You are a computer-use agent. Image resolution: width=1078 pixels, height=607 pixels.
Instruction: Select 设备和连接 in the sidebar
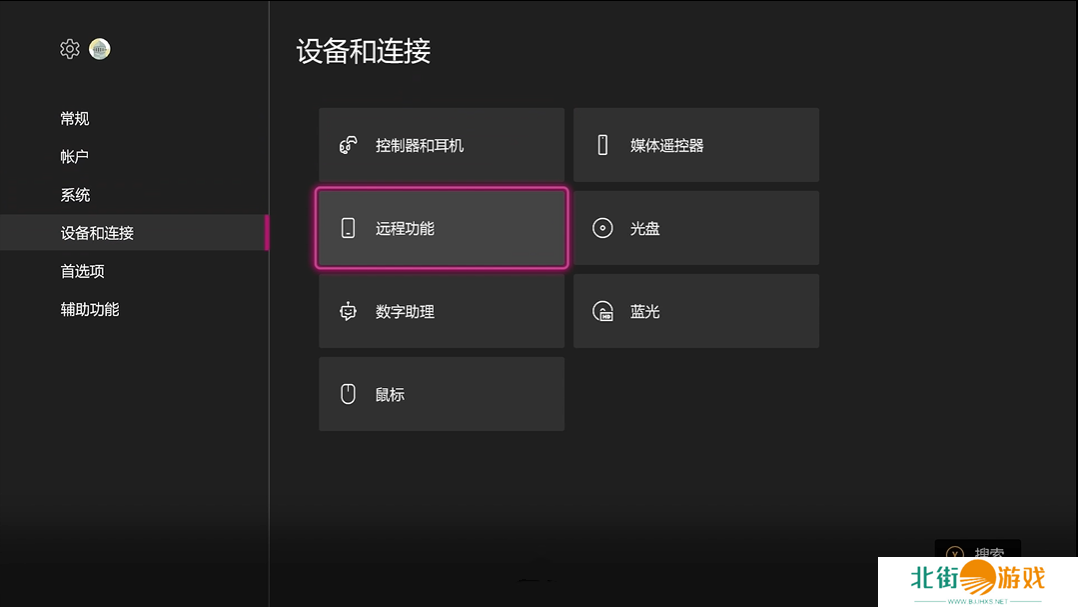coord(97,233)
